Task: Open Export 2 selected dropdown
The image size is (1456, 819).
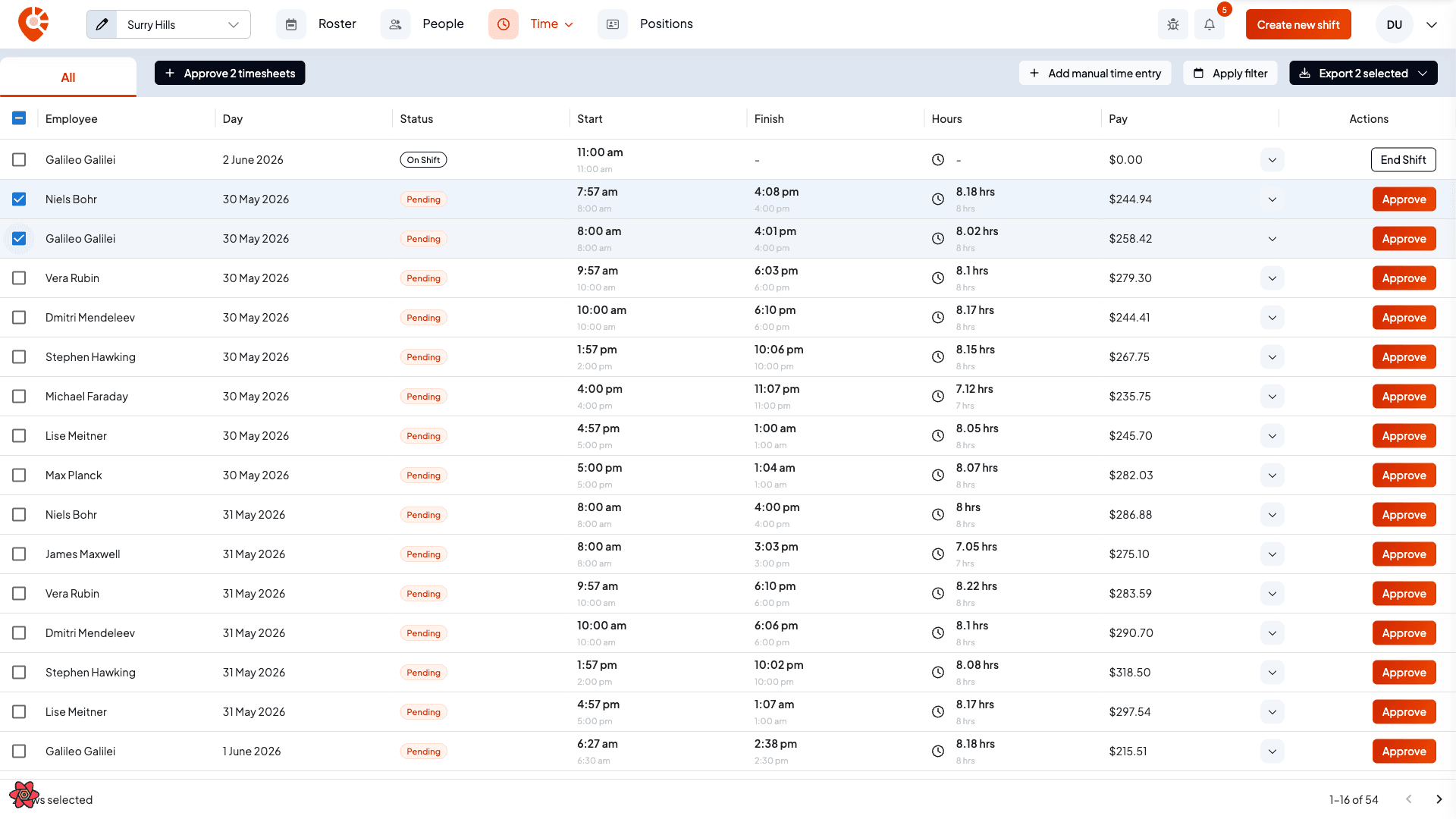Action: 1363,73
